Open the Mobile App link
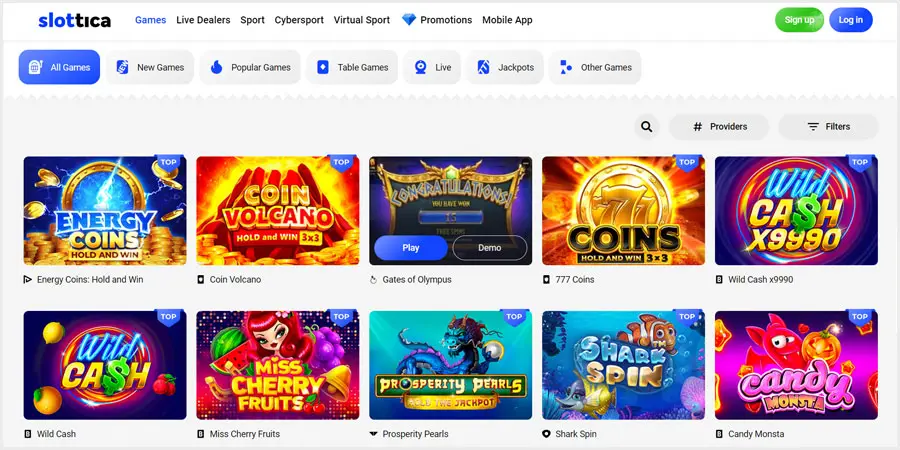900x450 pixels. tap(507, 20)
